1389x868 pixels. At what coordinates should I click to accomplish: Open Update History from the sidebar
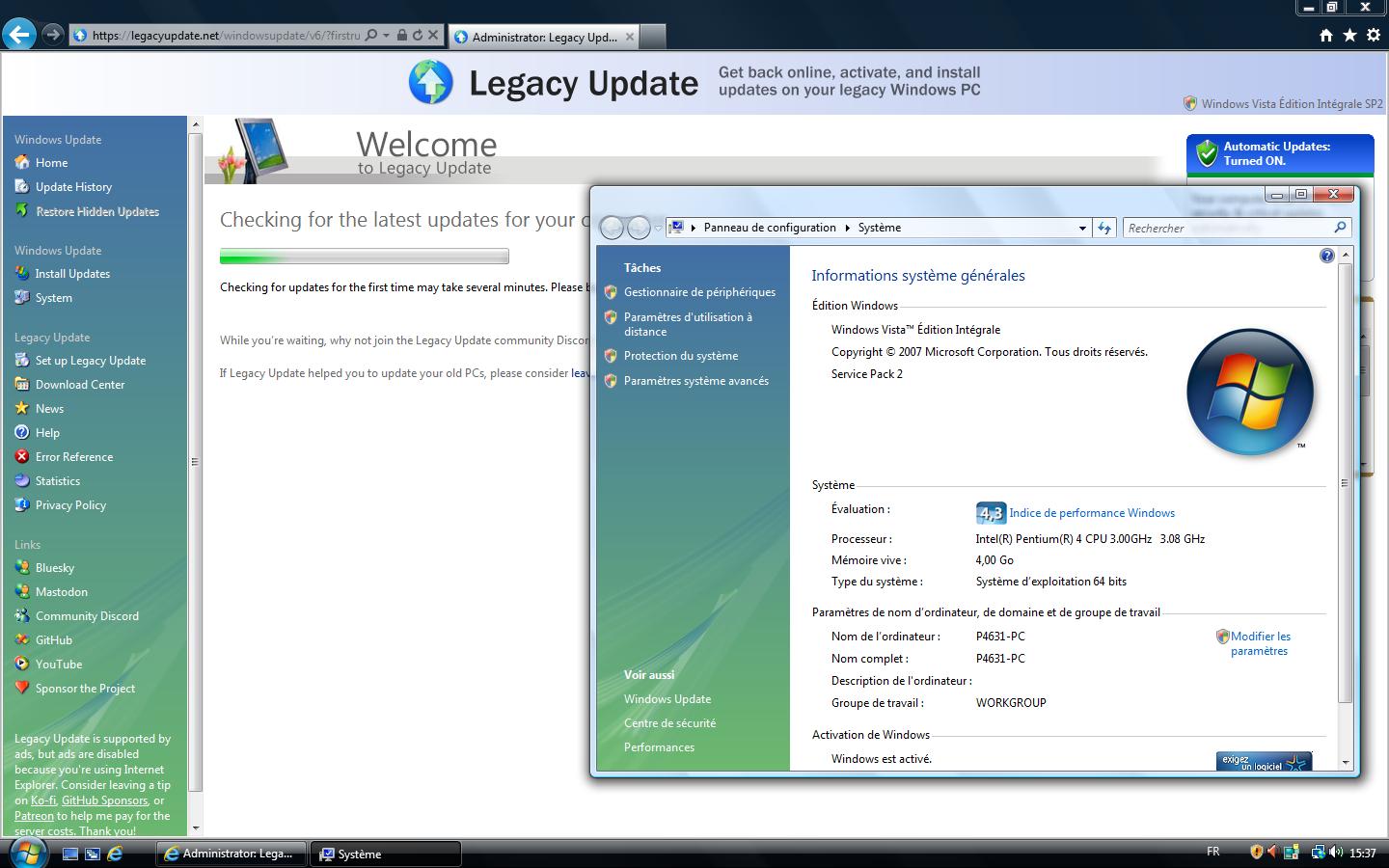pos(73,187)
